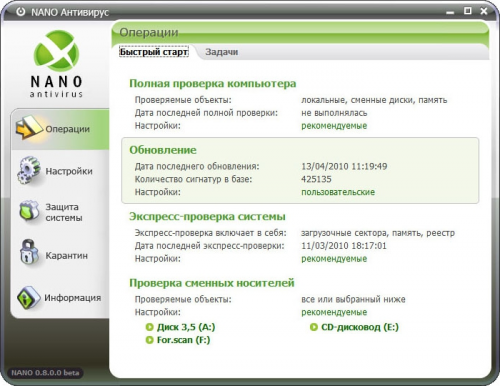This screenshot has width=500, height=386.
Task: Click the NANO 0.8.0.0 beta version label
Action: (x=45, y=373)
